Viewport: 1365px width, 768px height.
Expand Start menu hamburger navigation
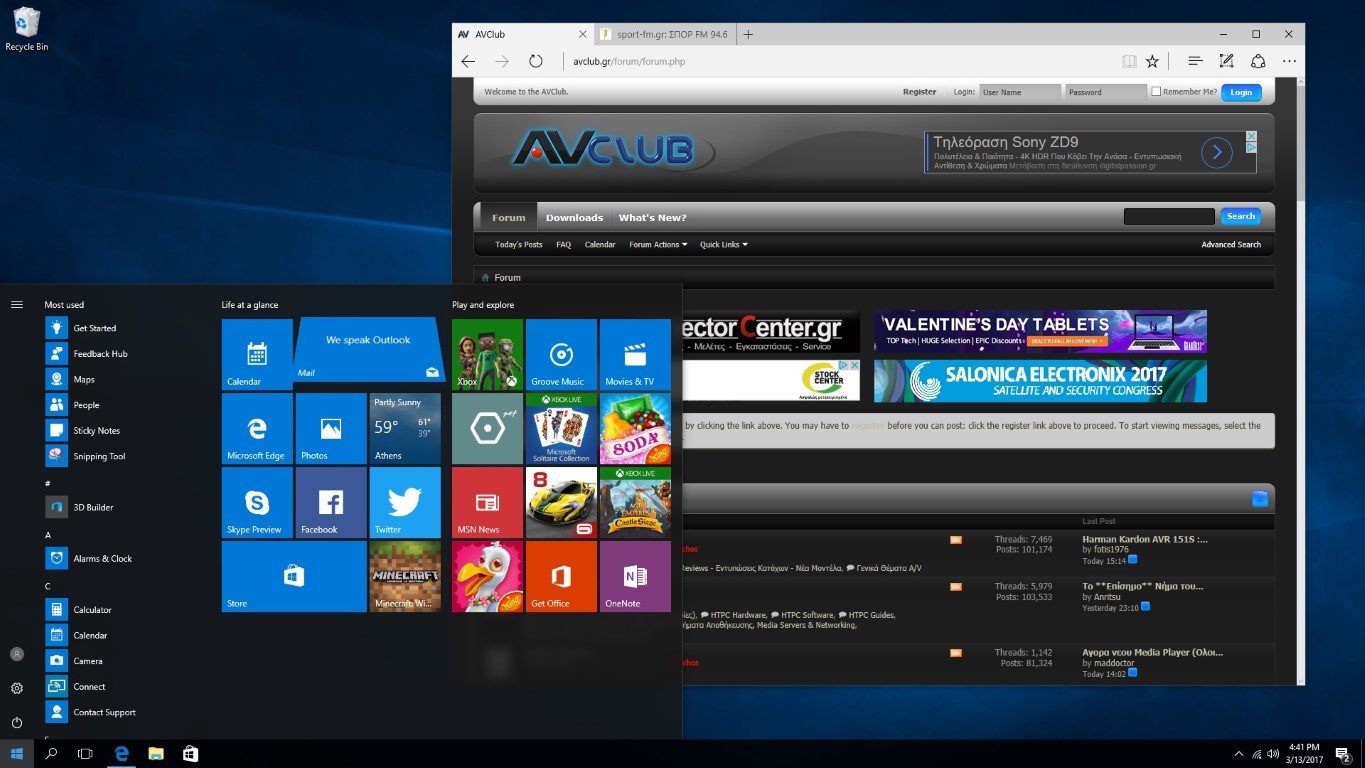point(17,304)
